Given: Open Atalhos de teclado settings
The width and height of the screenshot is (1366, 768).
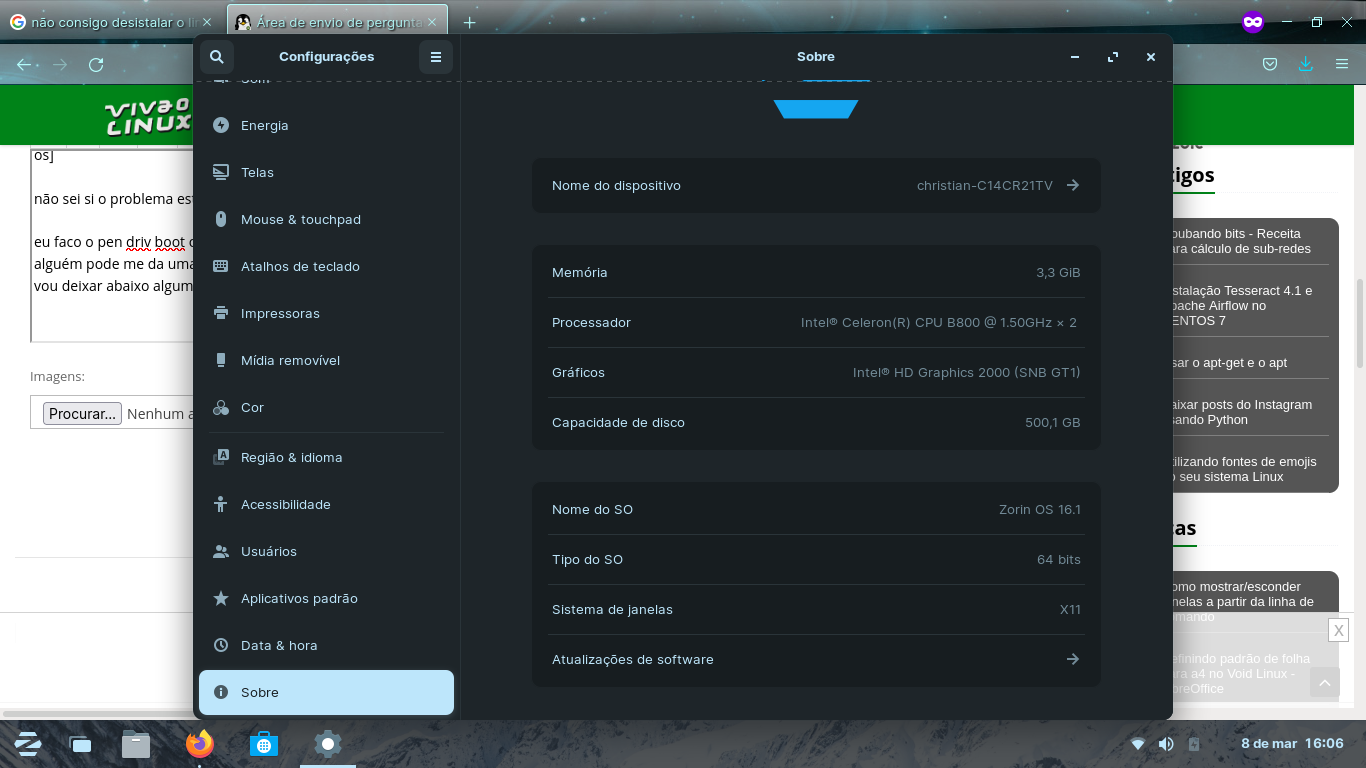Looking at the screenshot, I should [326, 266].
